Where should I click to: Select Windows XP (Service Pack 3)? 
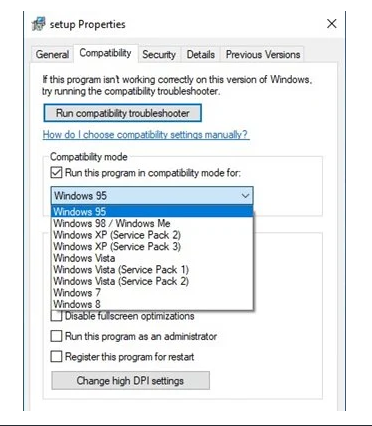point(152,246)
